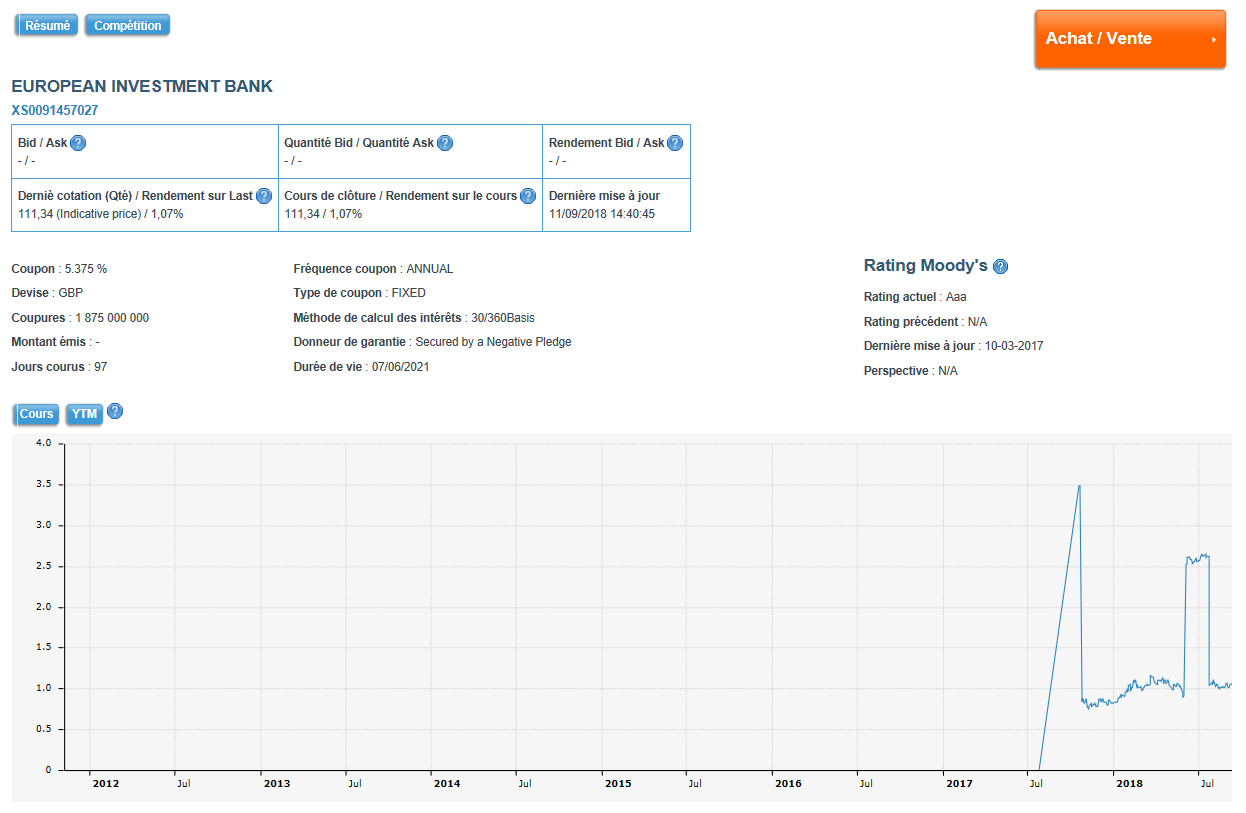This screenshot has height=813, width=1246.
Task: Select the 2012 label on chart axis
Action: 106,784
